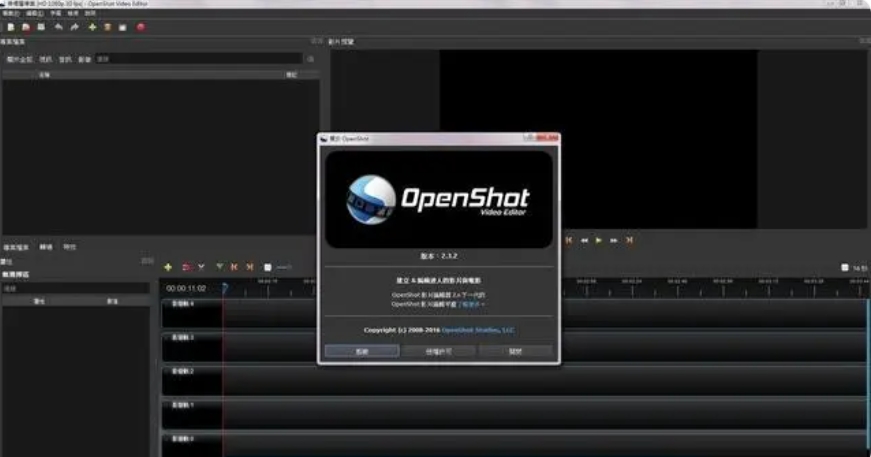Jump to the previous marker icon
Screen dimensions: 871x457
coord(234,268)
